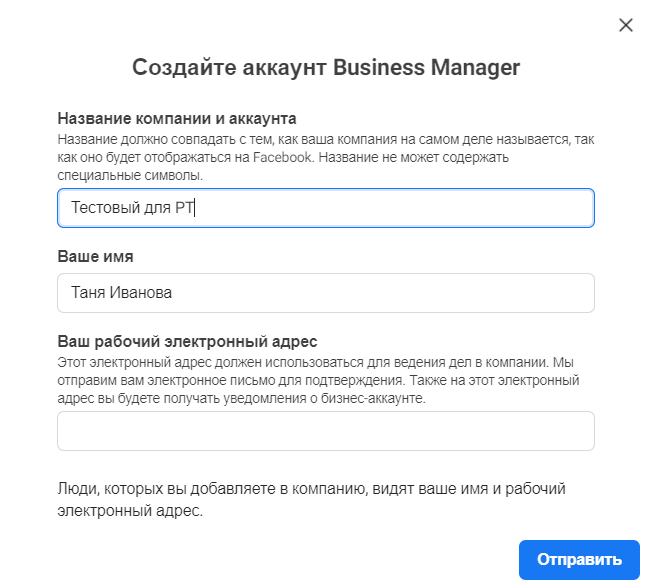Click the company name input field
This screenshot has height=583, width=655.
(326, 208)
